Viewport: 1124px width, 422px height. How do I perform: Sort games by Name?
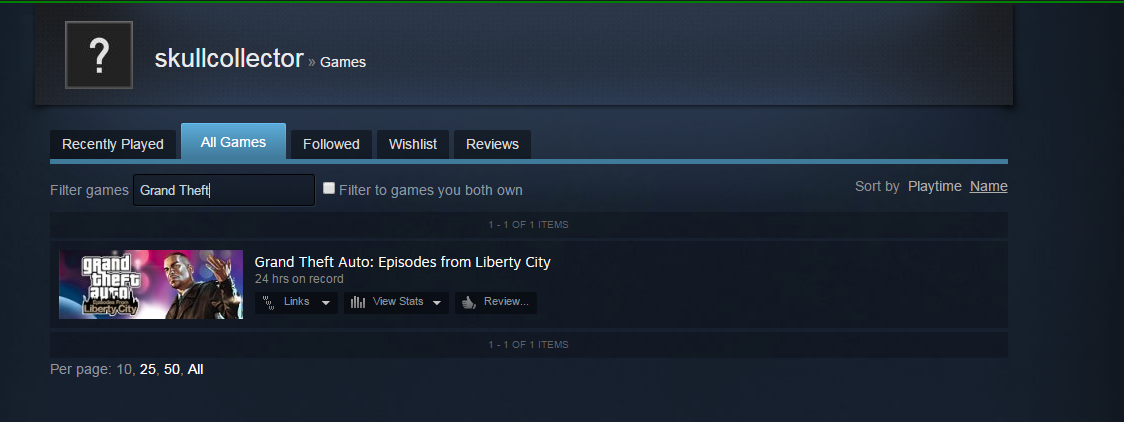(x=989, y=186)
